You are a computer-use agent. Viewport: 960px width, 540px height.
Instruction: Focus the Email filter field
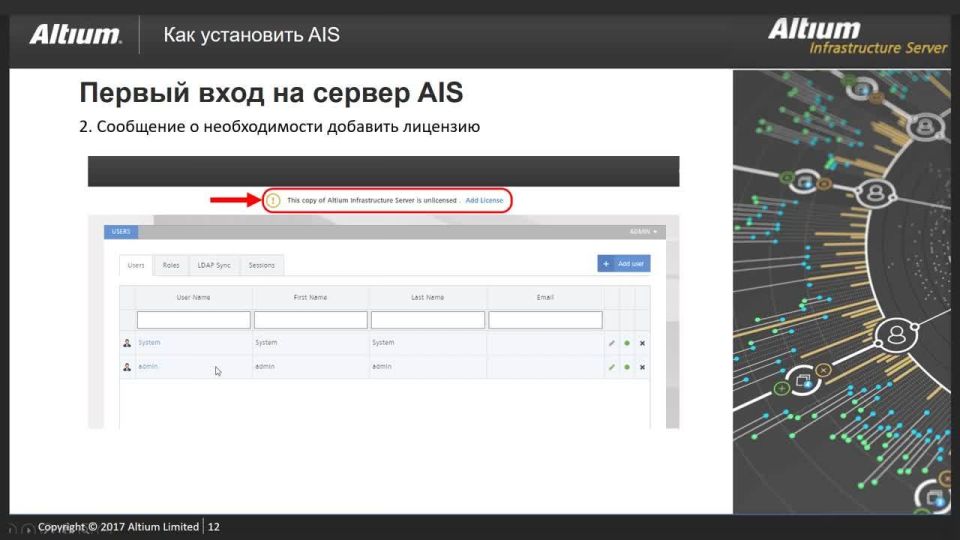tap(545, 320)
